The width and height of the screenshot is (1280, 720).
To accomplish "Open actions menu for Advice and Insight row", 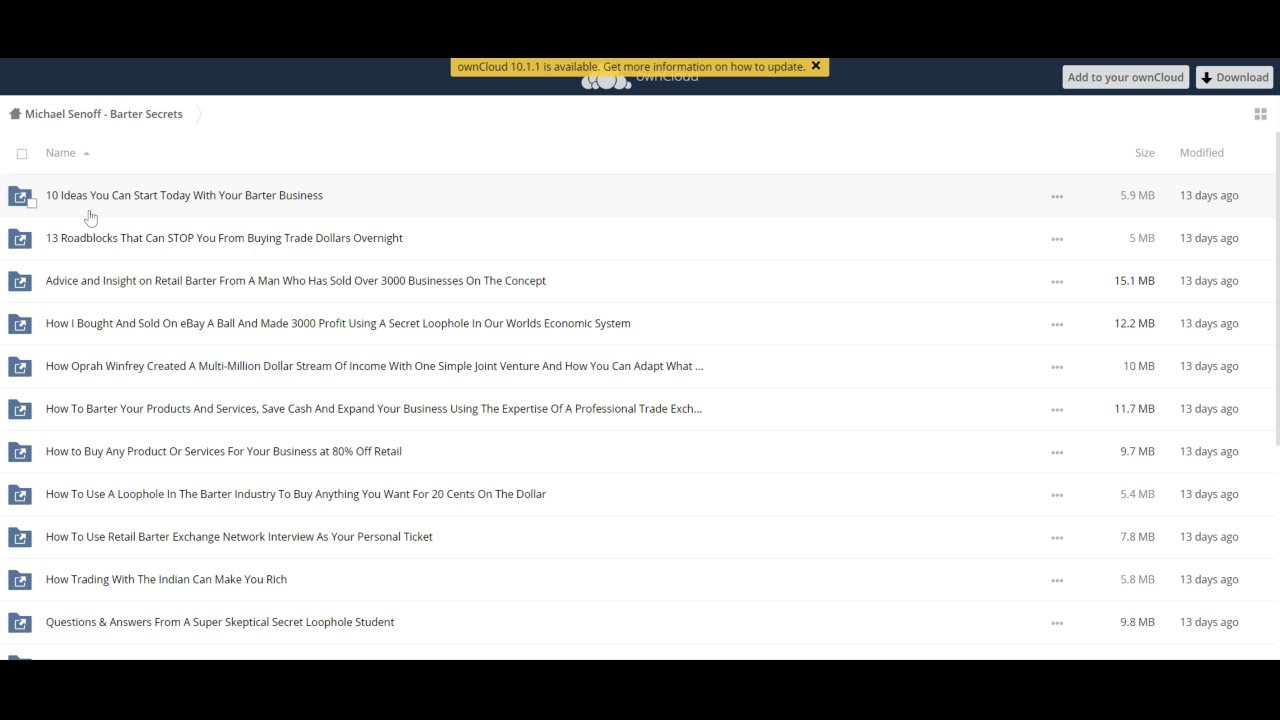I will [1057, 282].
